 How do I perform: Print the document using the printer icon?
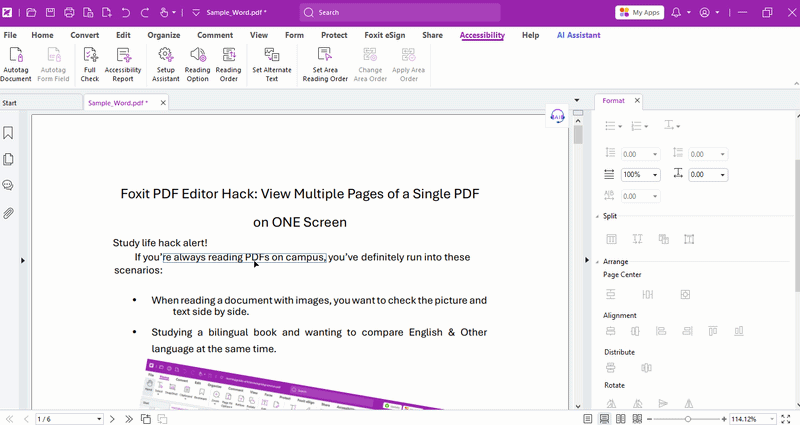coord(69,12)
